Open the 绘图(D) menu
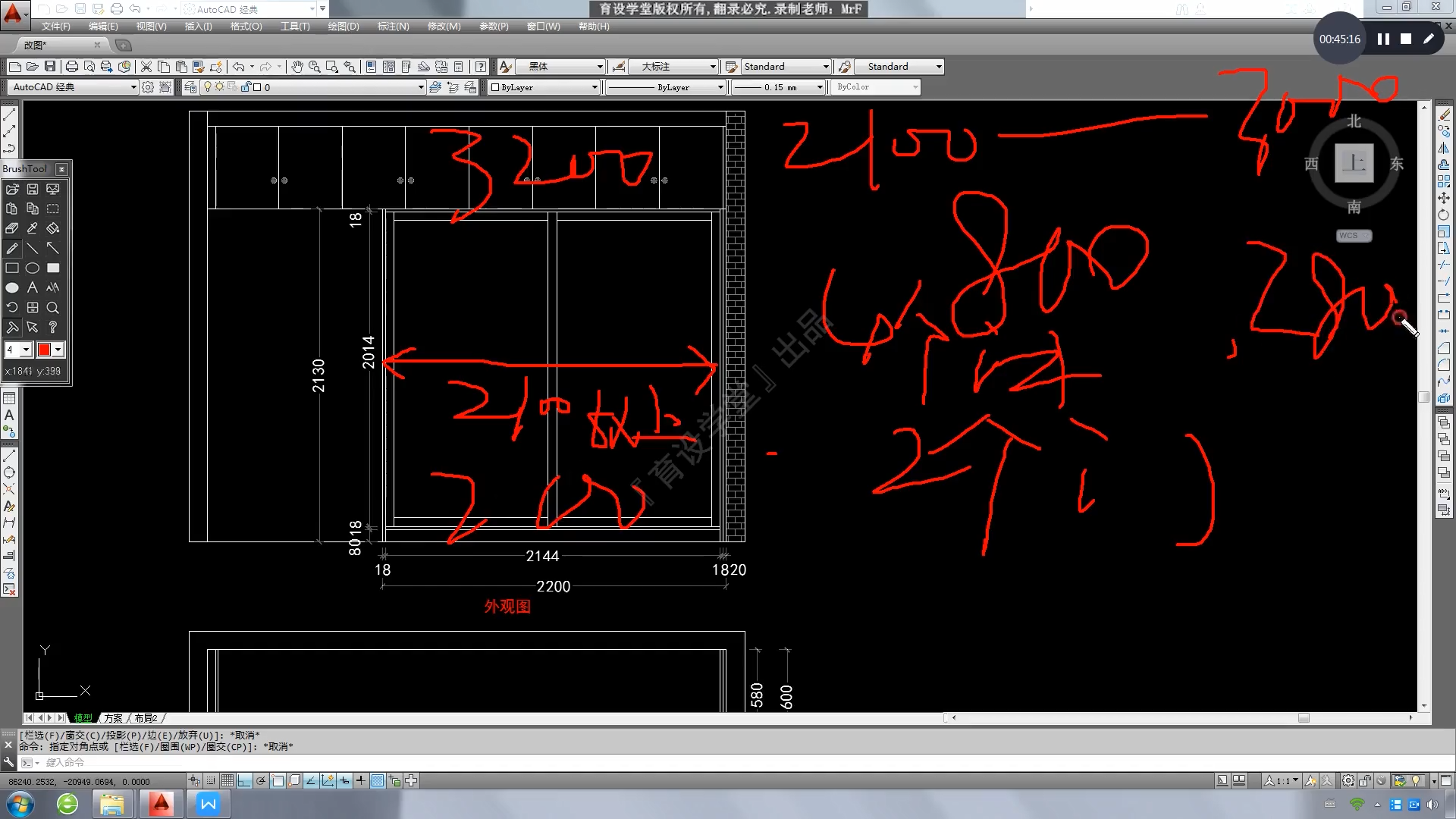The height and width of the screenshot is (819, 1456). (343, 27)
